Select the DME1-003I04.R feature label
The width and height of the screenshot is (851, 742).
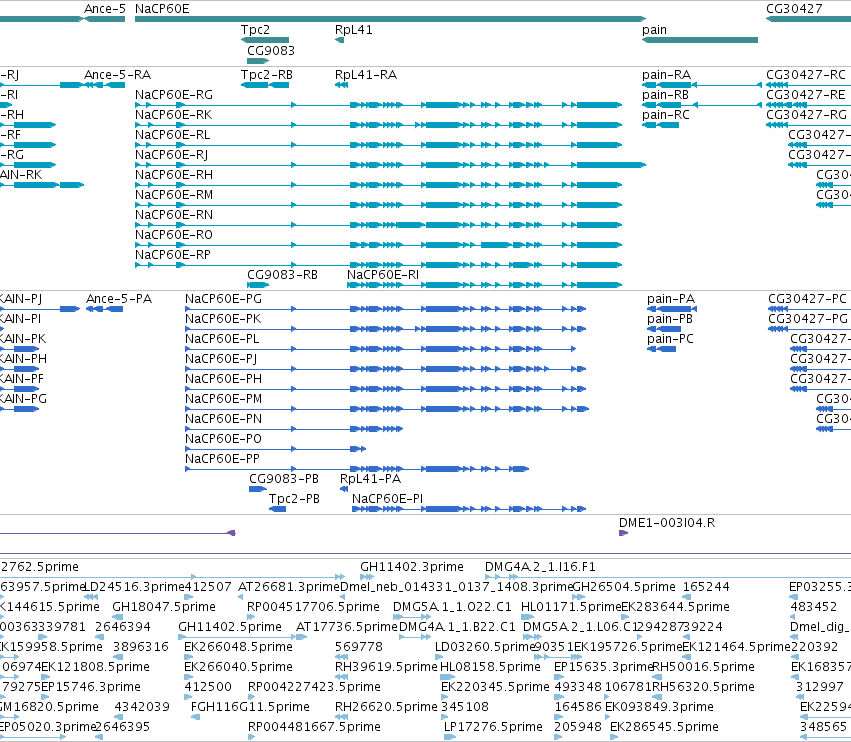[x=667, y=523]
